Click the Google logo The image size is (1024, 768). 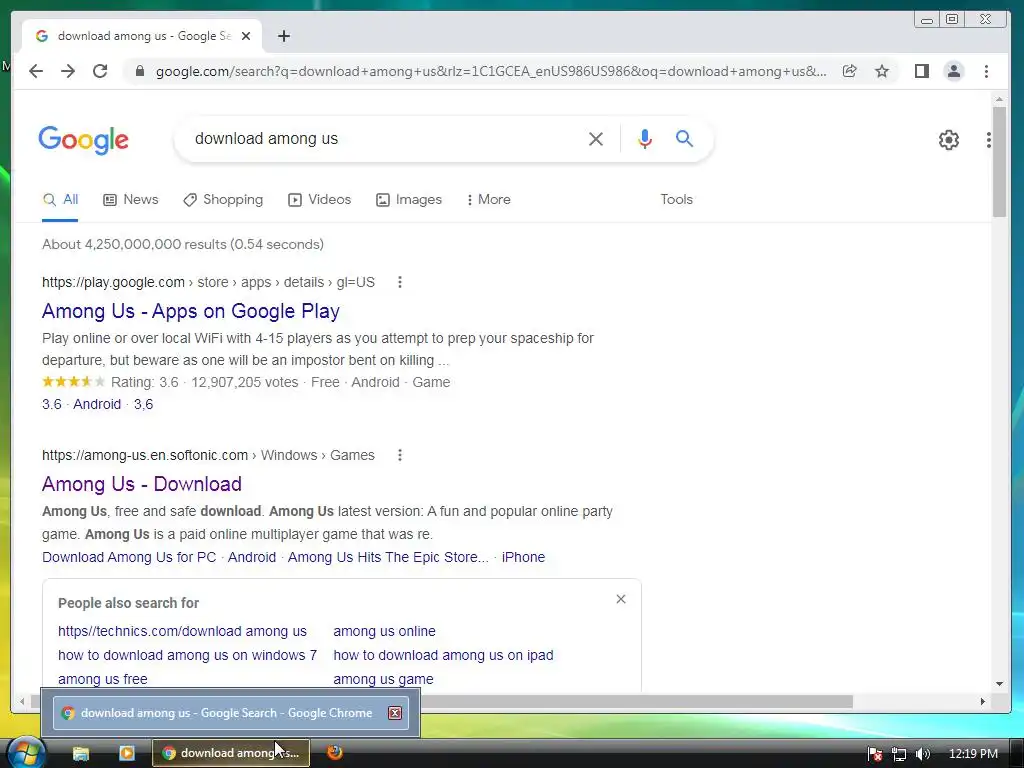tap(84, 140)
